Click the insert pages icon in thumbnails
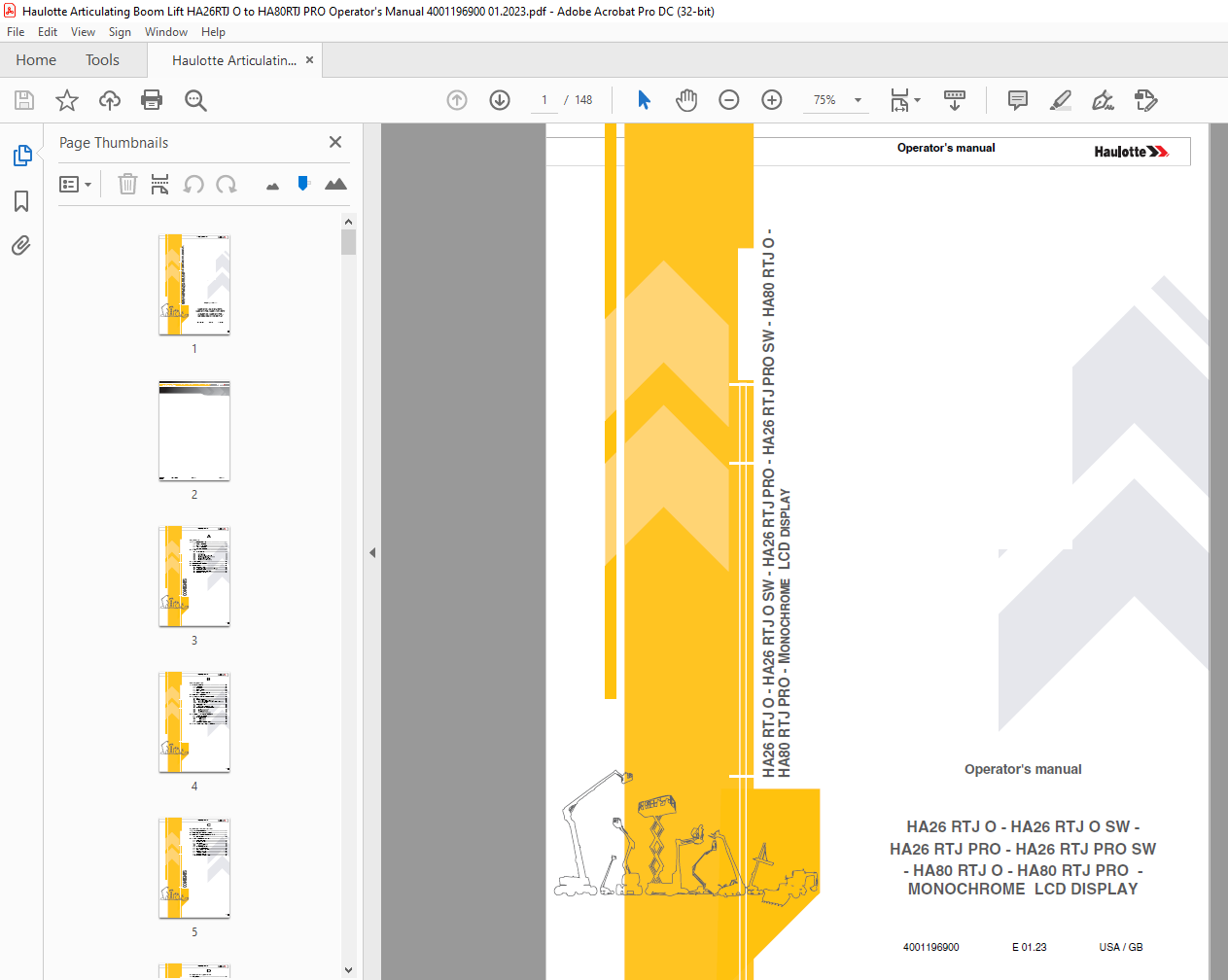Image resolution: width=1228 pixels, height=980 pixels. click(160, 184)
